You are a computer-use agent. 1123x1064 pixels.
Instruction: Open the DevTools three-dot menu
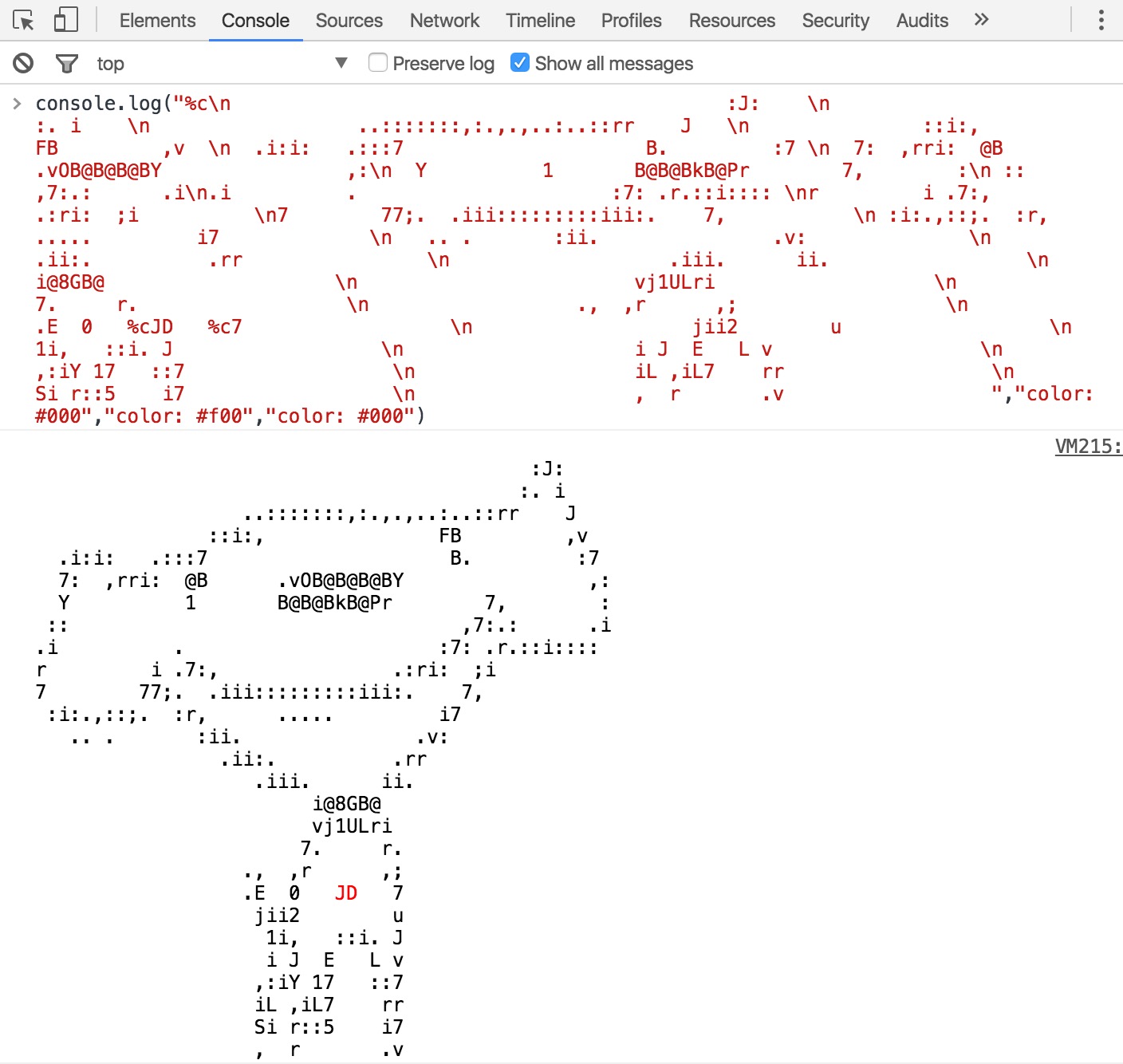[1101, 20]
